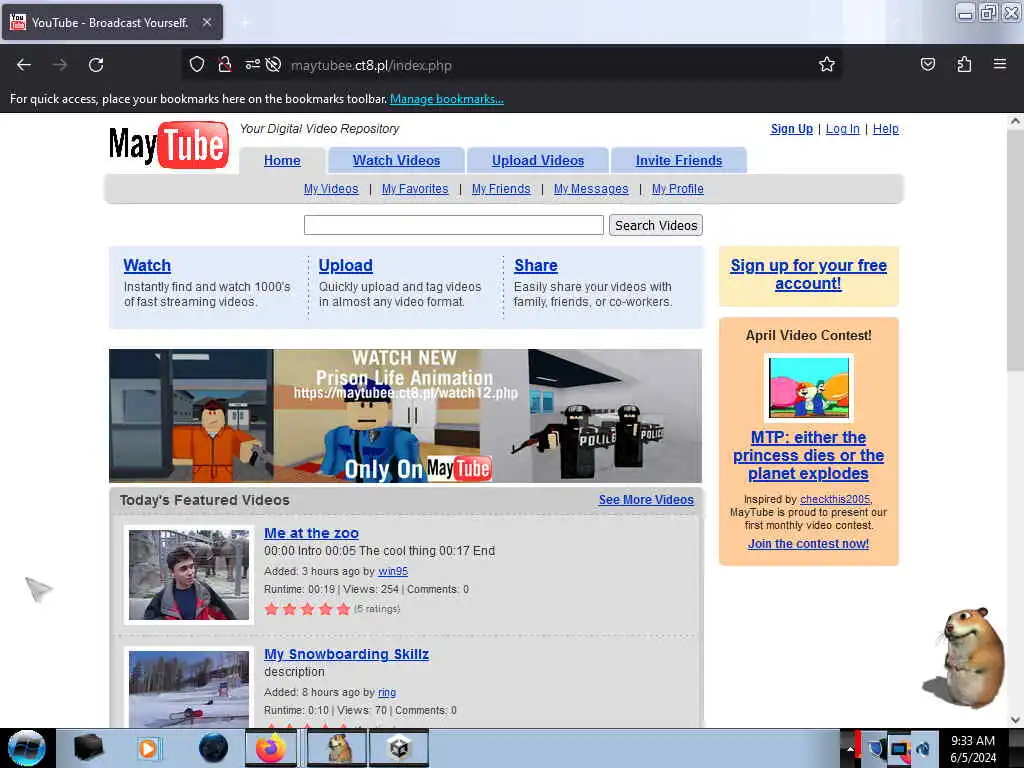1024x768 pixels.
Task: Open the Invite Friends tab
Action: (679, 161)
